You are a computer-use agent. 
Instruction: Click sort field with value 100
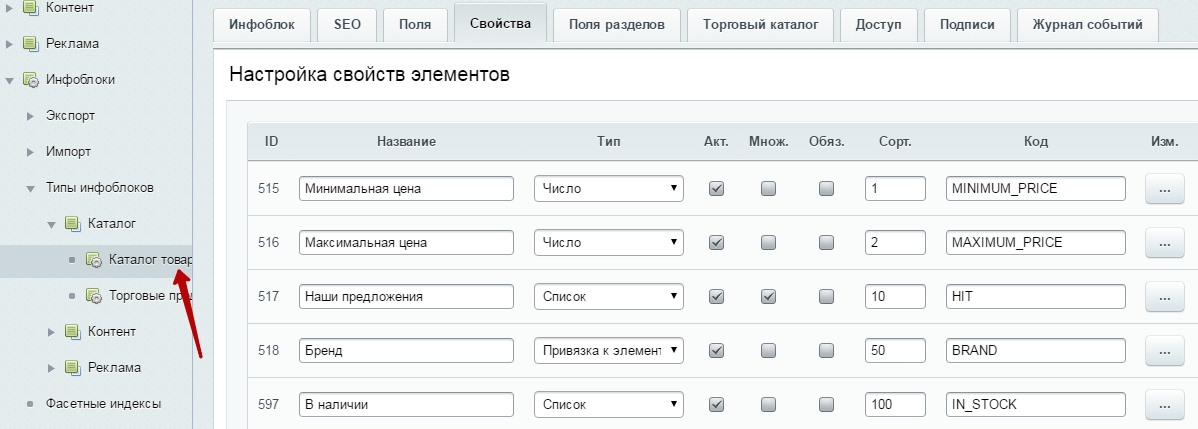click(895, 405)
